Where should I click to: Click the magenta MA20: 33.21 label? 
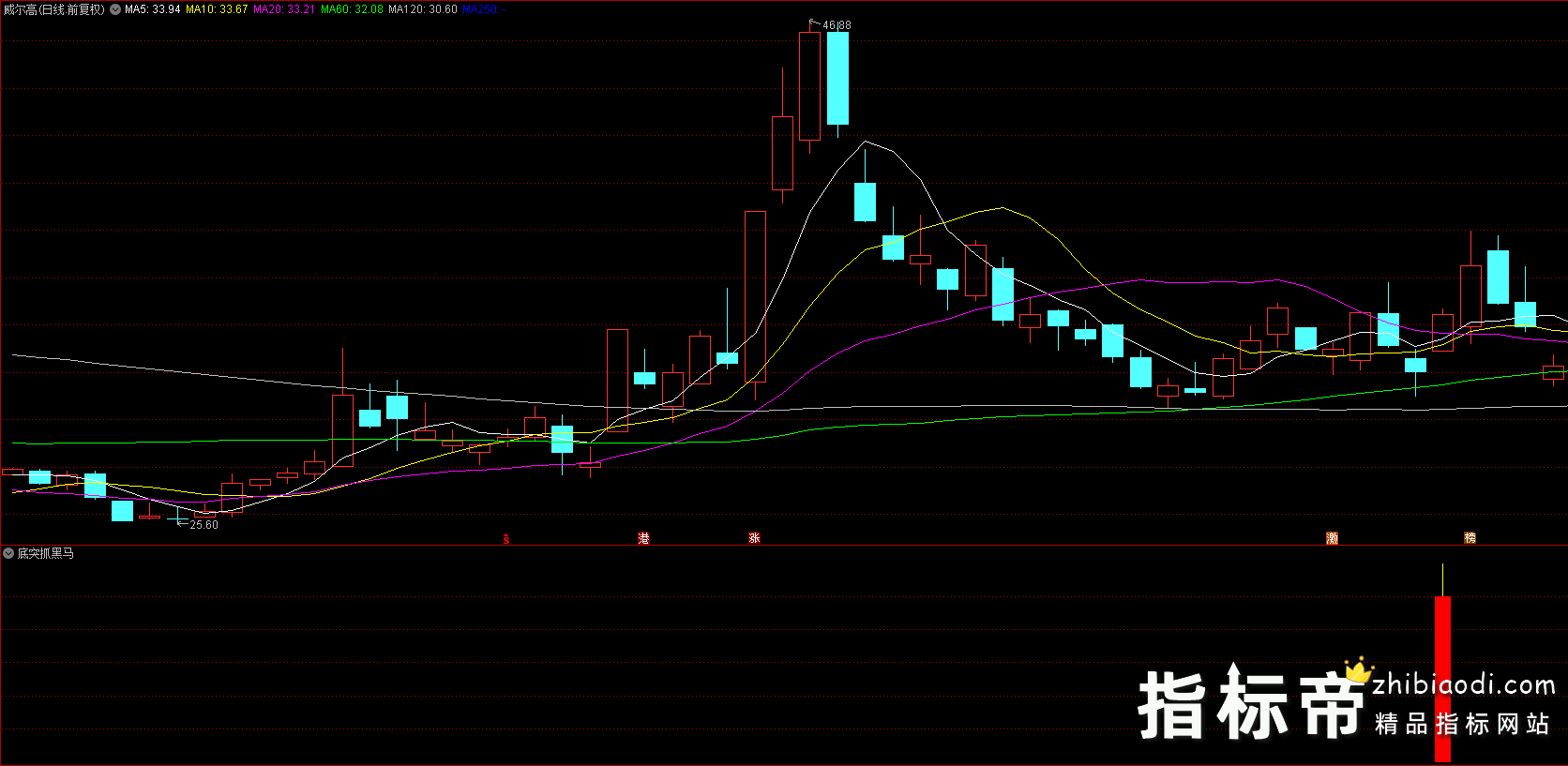pos(284,9)
